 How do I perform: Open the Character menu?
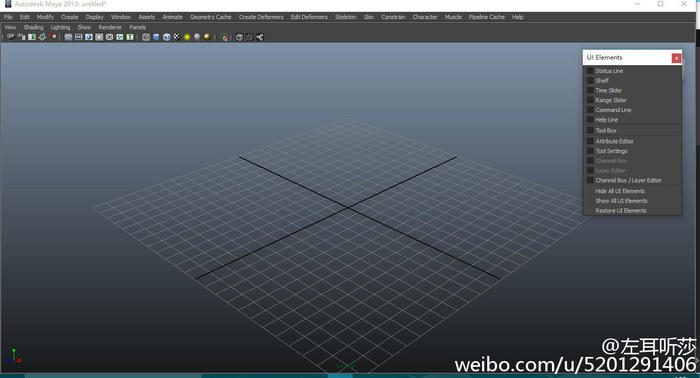tap(425, 17)
